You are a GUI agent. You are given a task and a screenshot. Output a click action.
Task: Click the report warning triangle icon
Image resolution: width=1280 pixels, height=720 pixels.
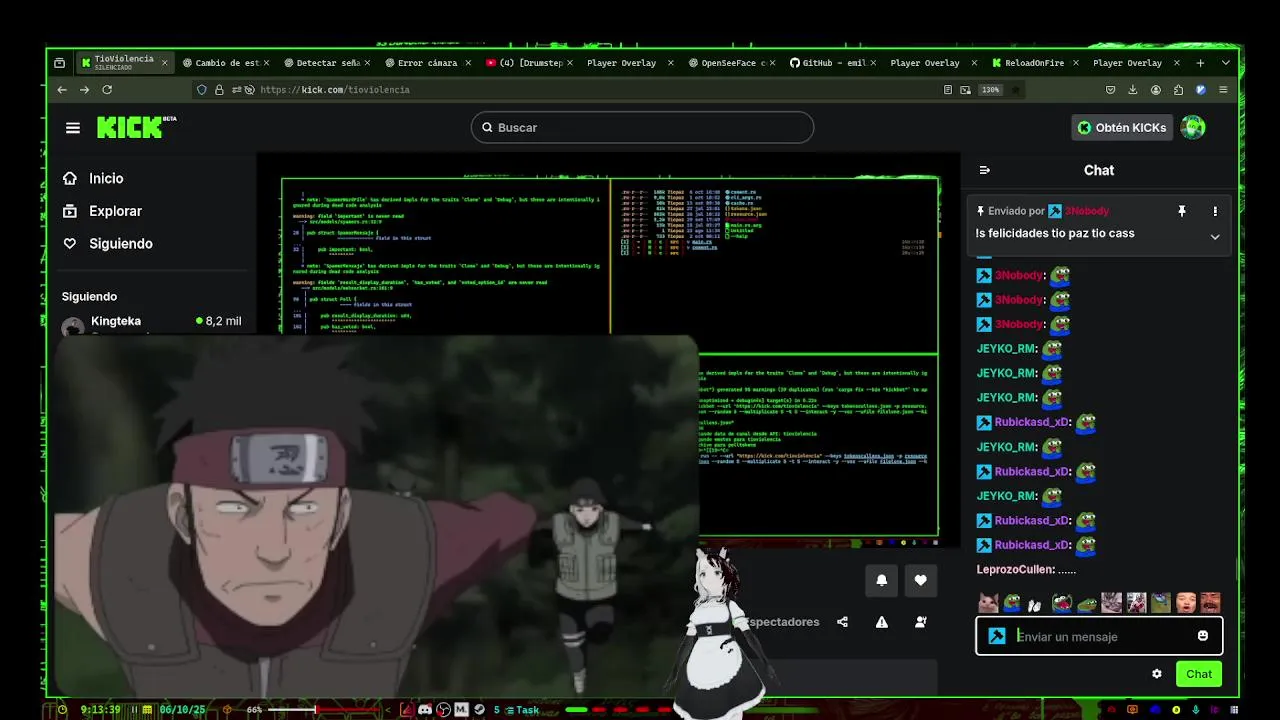point(881,622)
